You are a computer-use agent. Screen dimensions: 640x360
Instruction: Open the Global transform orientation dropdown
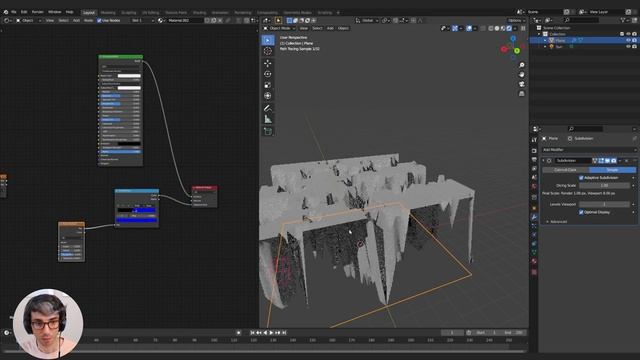click(367, 20)
